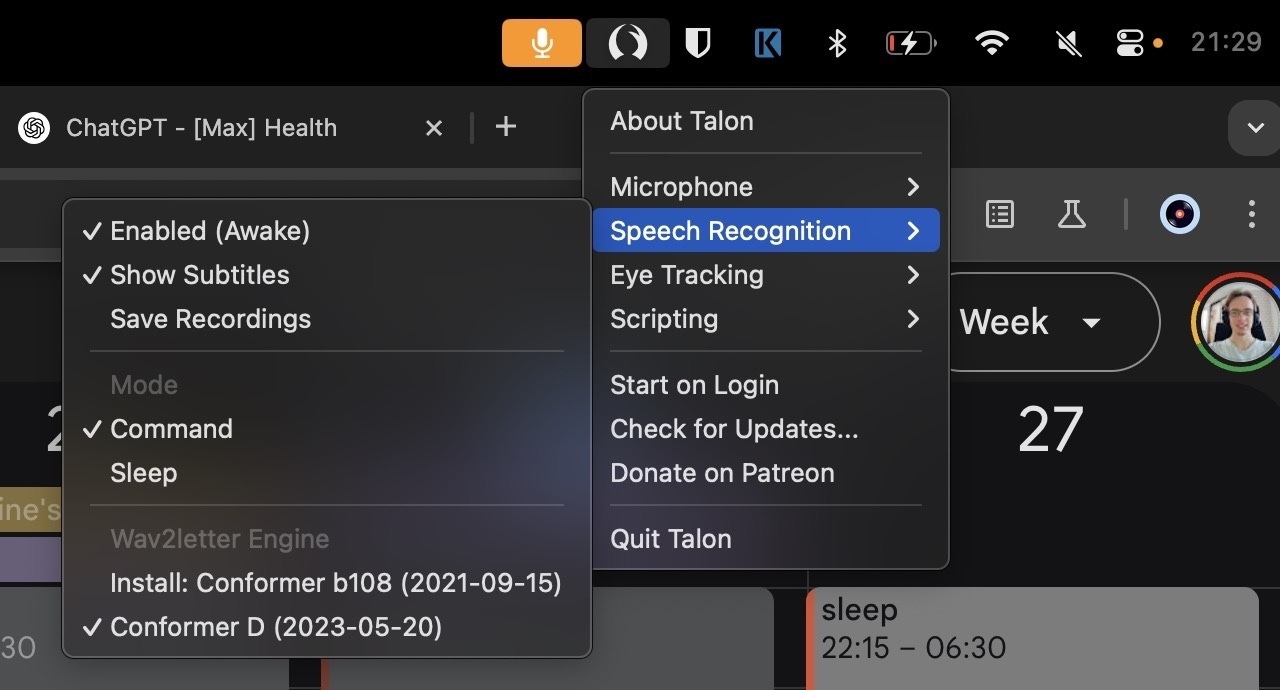
Task: Select Command mode
Action: (327, 429)
